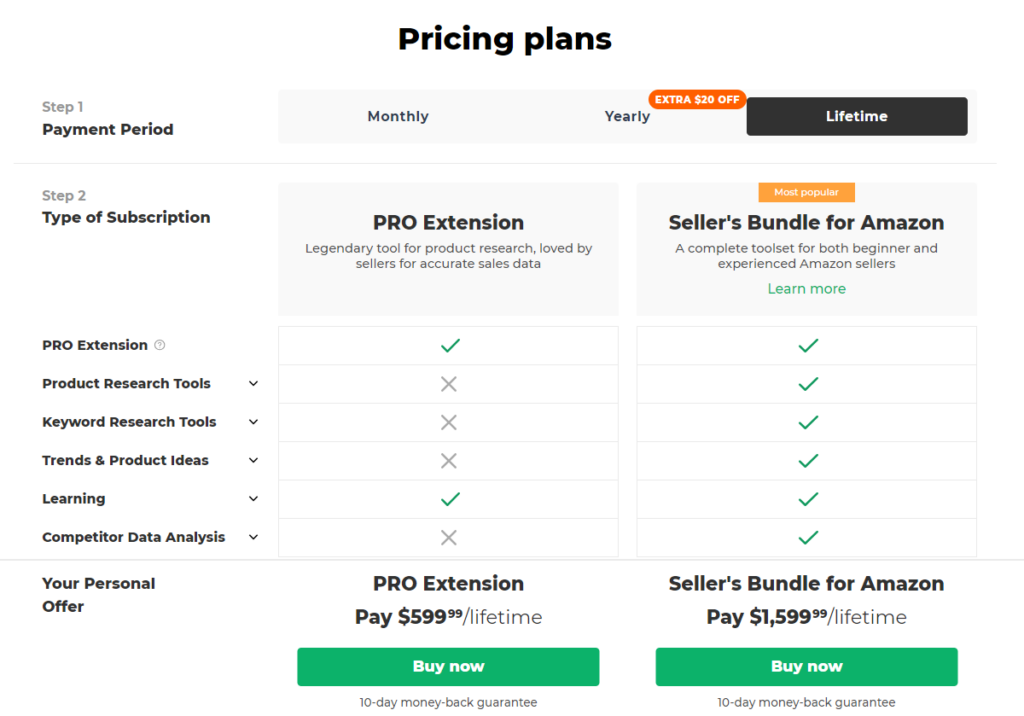Expand the Product Research Tools row
The width and height of the screenshot is (1024, 716).
(x=253, y=383)
